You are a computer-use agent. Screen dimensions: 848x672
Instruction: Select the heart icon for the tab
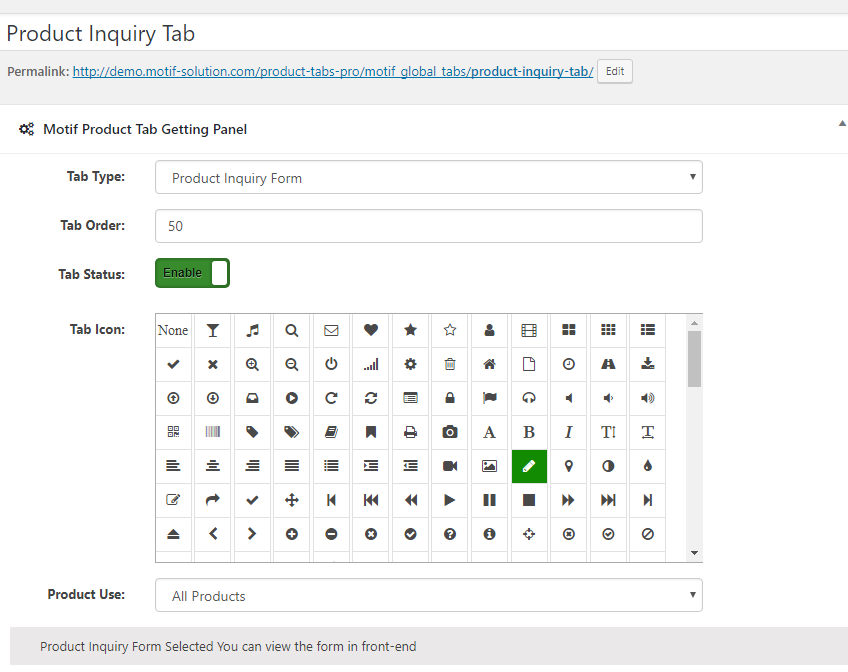click(x=370, y=330)
